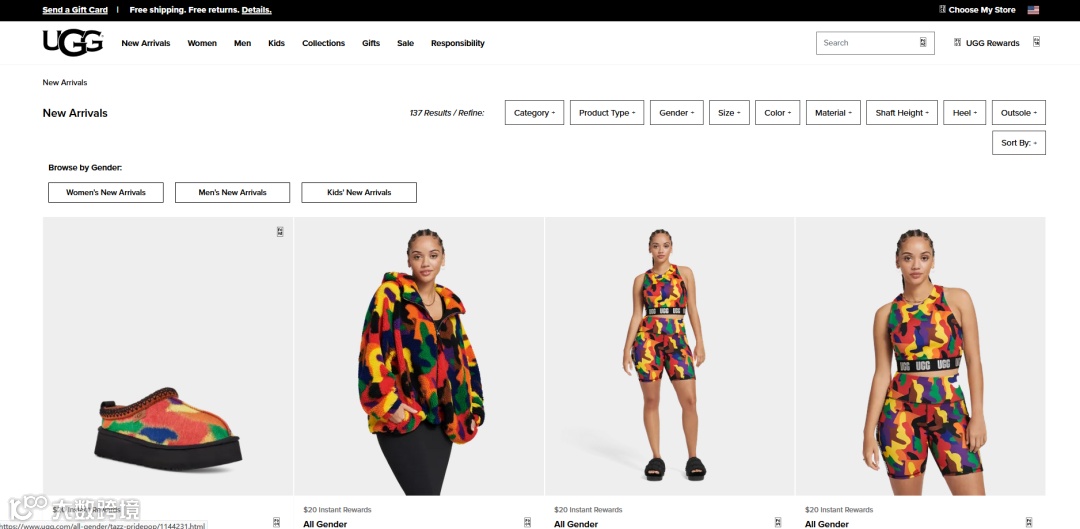Open the shopping cart icon

(x=1036, y=42)
